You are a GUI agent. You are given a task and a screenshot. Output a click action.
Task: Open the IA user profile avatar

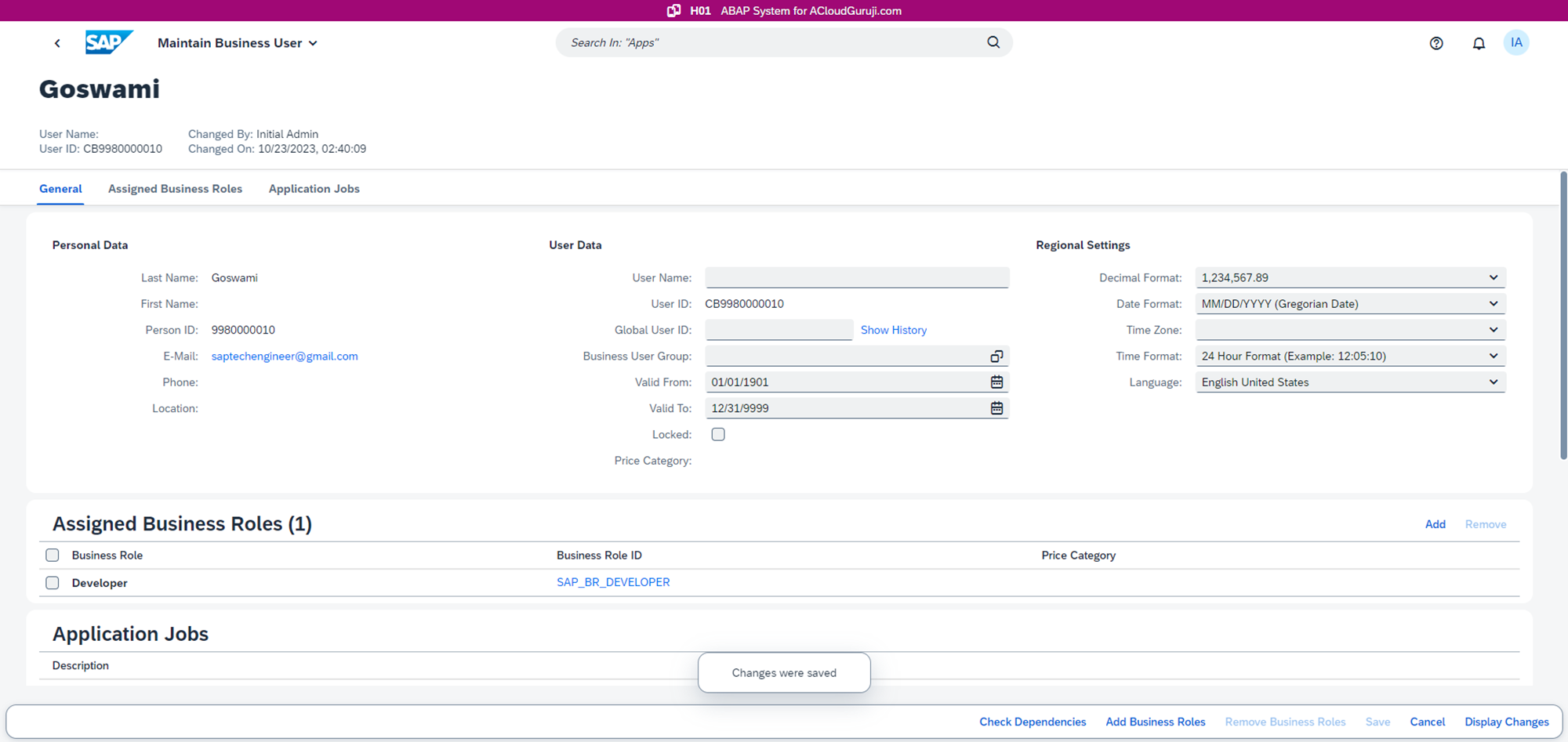pyautogui.click(x=1515, y=42)
